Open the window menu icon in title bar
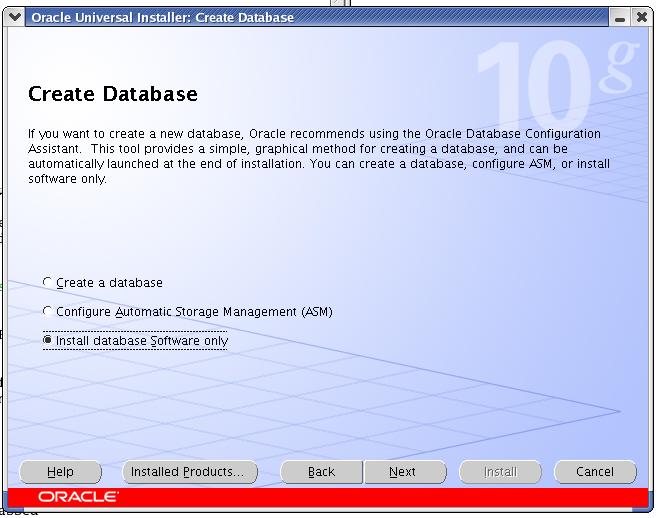 point(15,17)
